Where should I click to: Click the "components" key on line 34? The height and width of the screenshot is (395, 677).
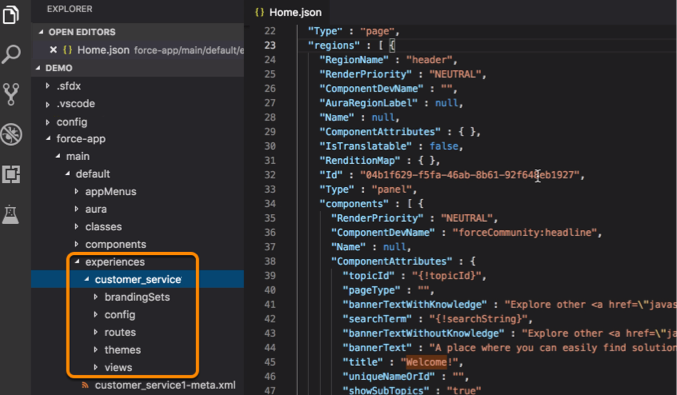pyautogui.click(x=354, y=204)
